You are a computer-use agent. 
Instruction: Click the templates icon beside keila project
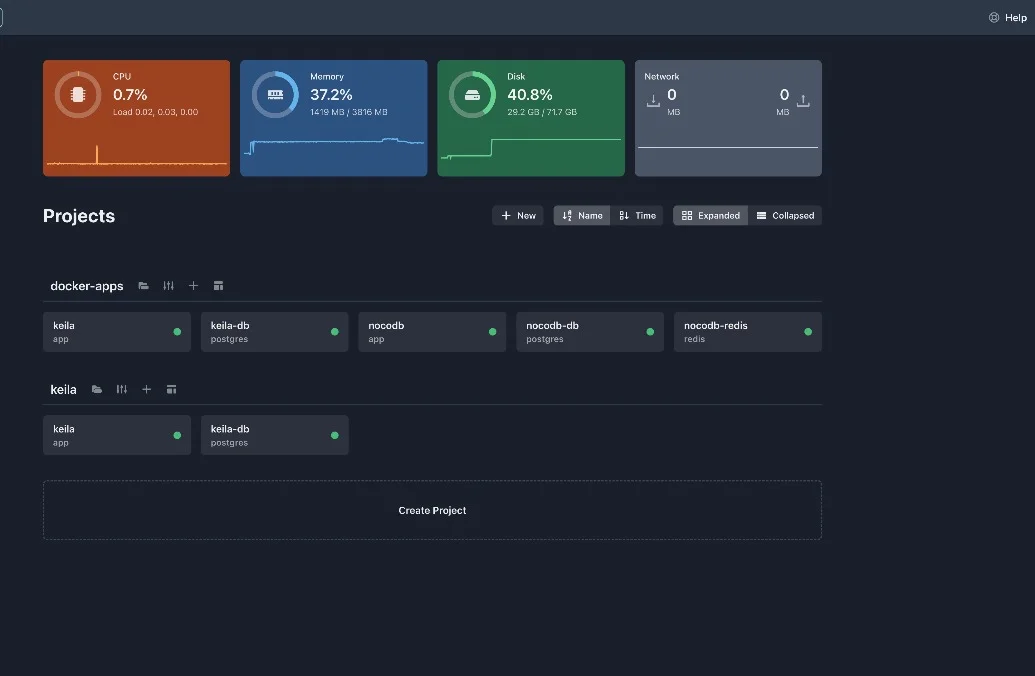point(171,389)
